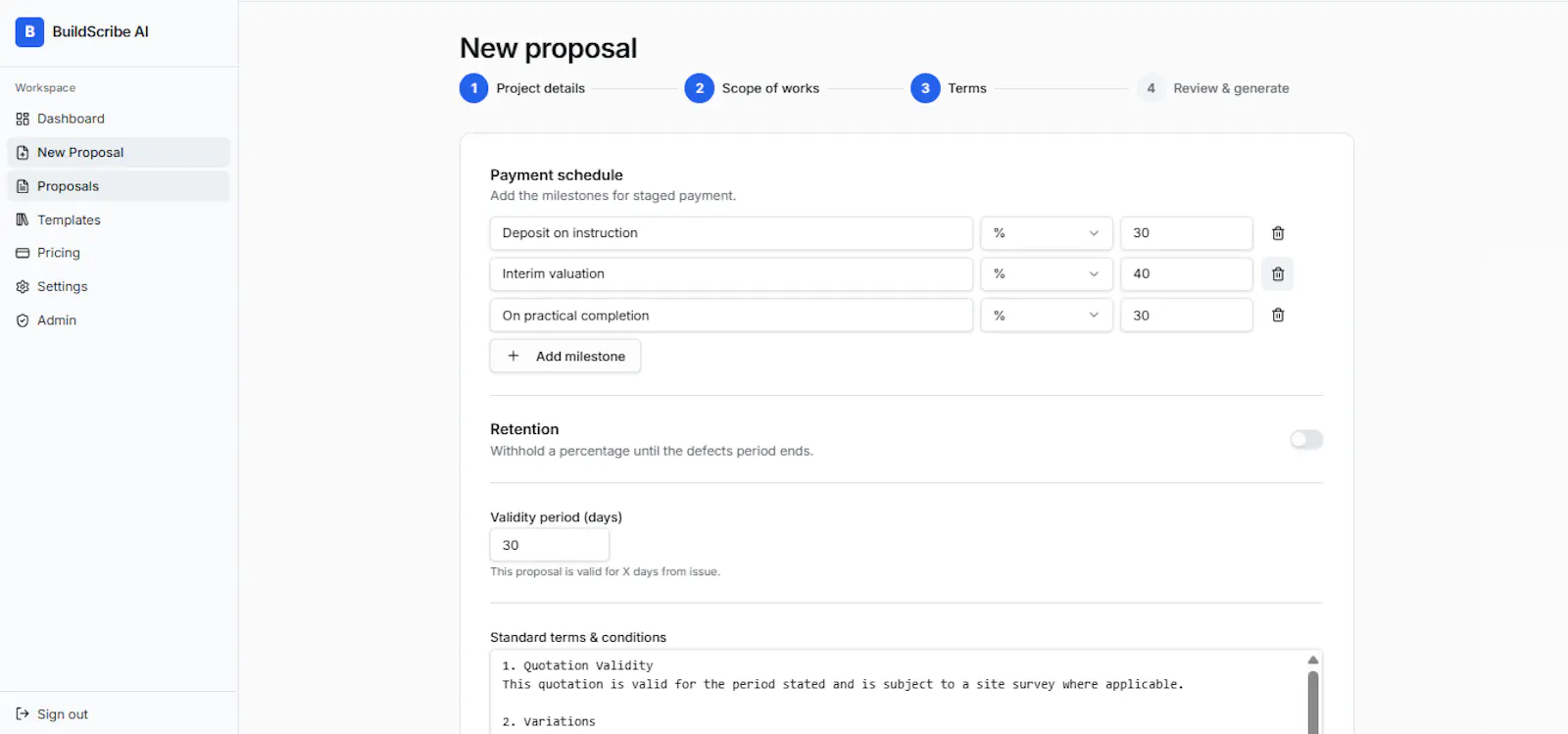Screen dimensions: 1568x734
Task: Click the Add milestone button
Action: click(565, 356)
